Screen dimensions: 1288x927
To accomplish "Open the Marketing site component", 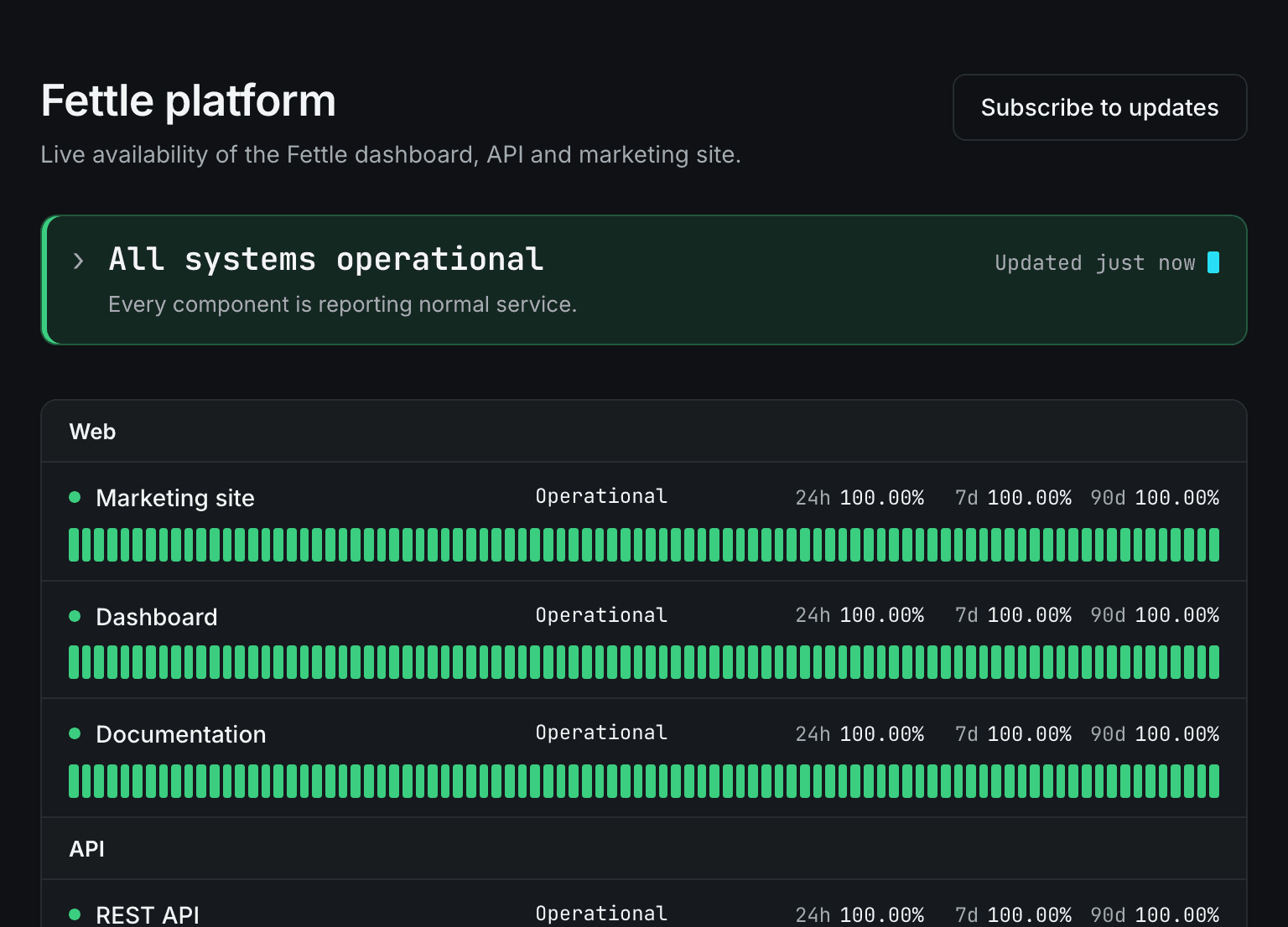I will [175, 498].
